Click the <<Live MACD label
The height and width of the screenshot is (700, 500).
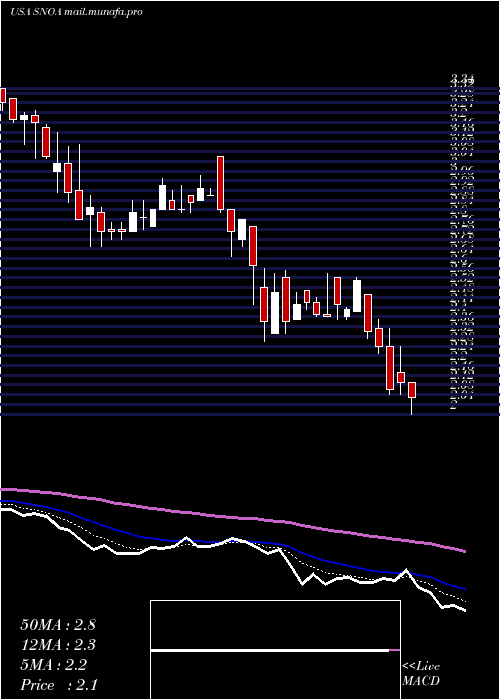tap(421, 674)
